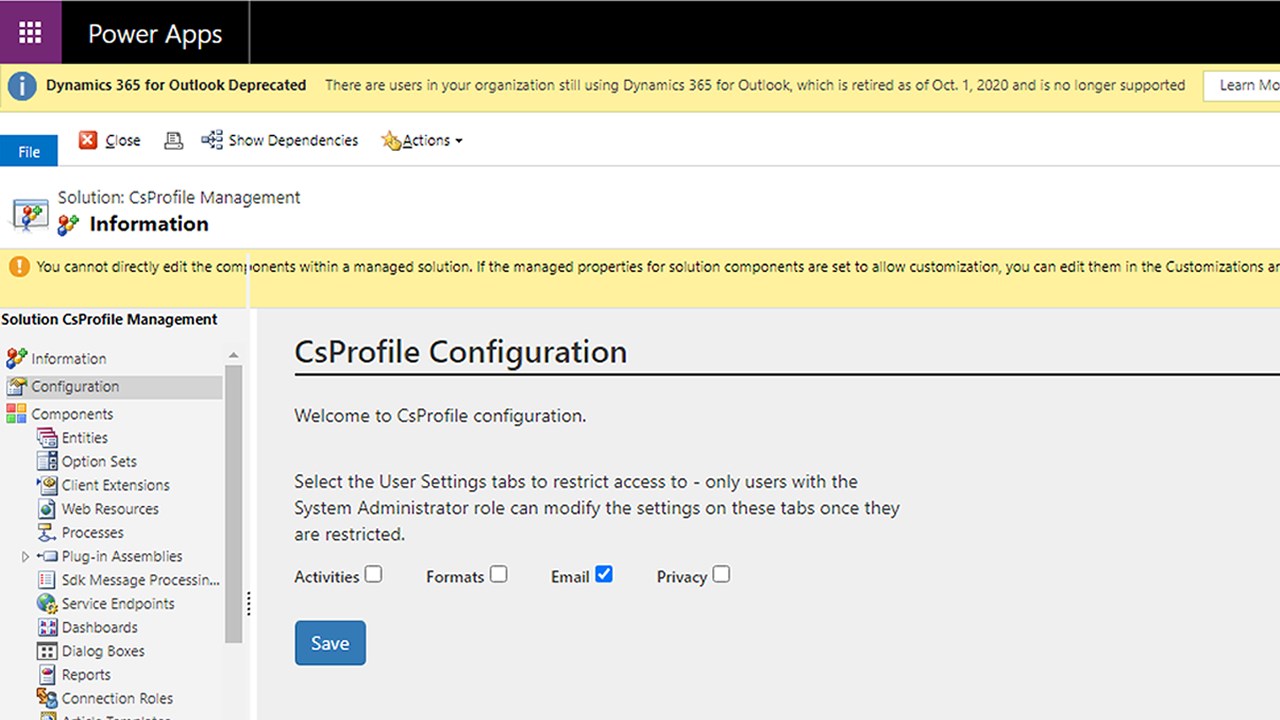The image size is (1280, 720).
Task: Check the Privacy checkbox
Action: tap(721, 574)
